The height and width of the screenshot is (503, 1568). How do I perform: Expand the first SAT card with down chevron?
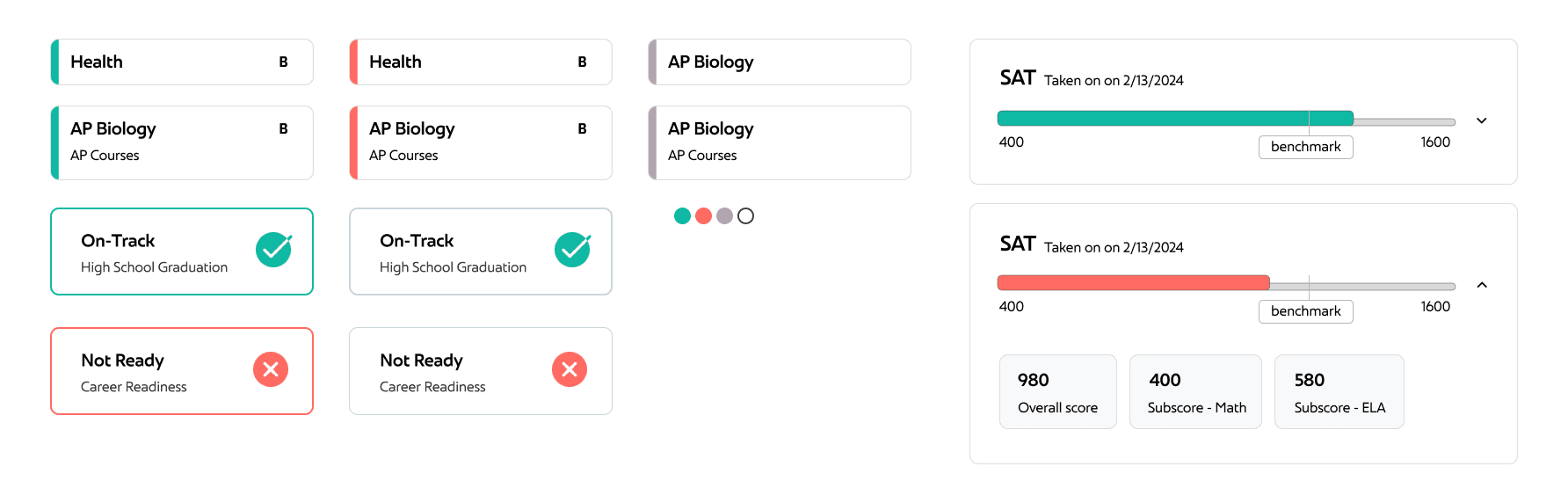1482,120
